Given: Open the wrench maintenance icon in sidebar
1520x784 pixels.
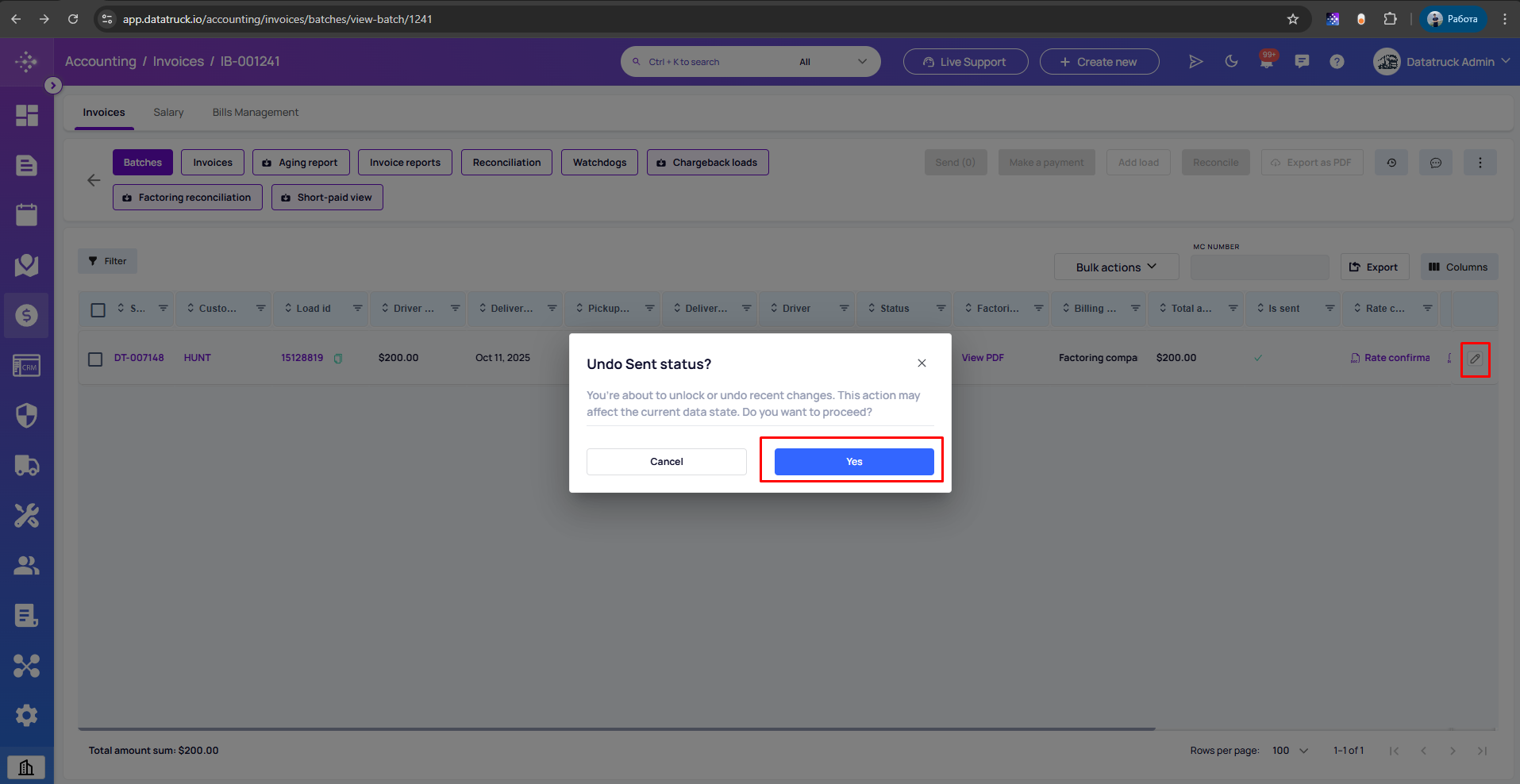Looking at the screenshot, I should (27, 516).
